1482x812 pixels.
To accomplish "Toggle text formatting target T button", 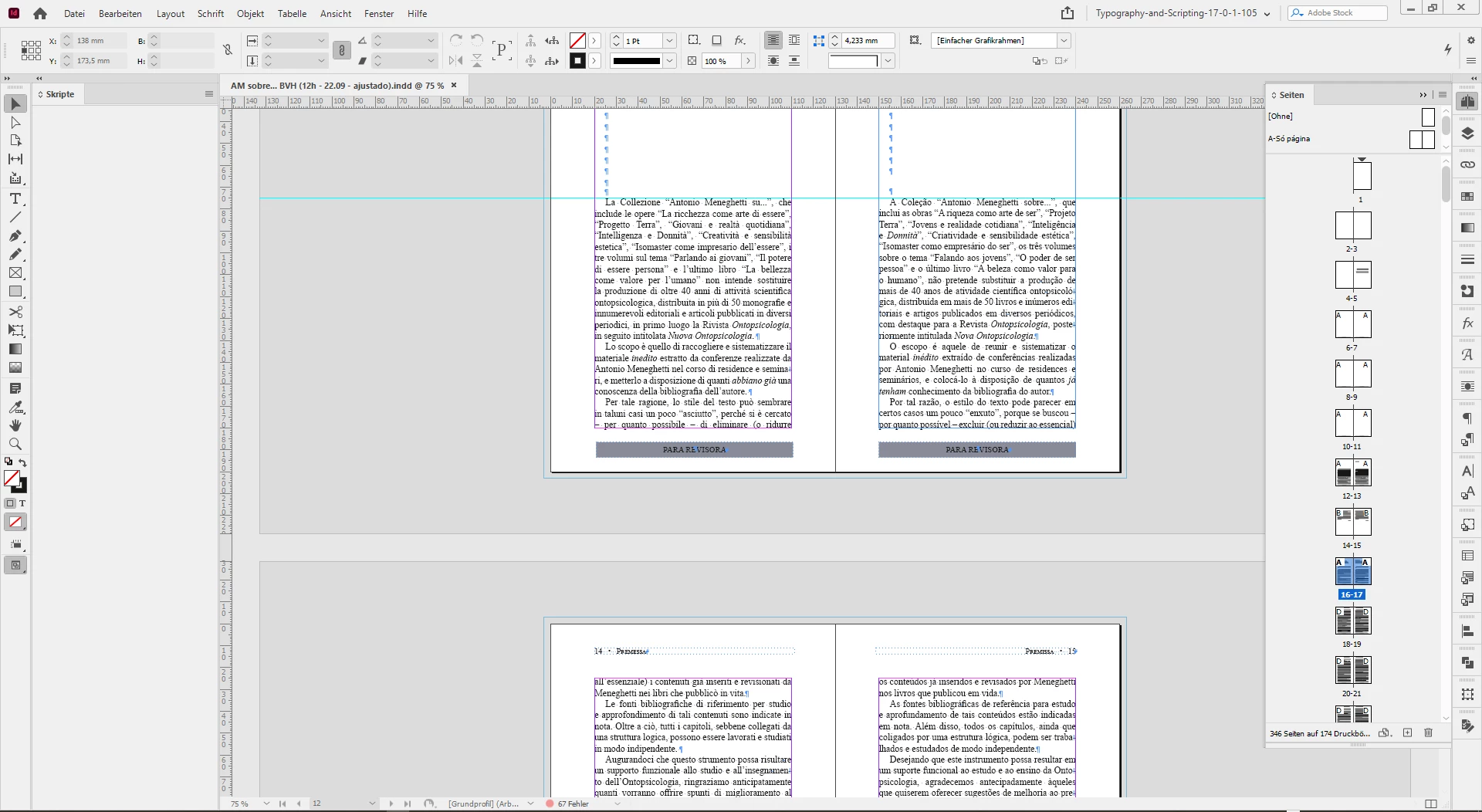I will tap(22, 503).
